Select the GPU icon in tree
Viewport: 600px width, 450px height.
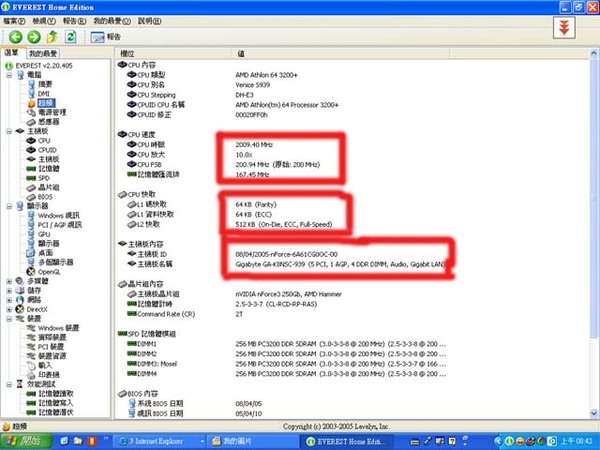click(x=31, y=234)
